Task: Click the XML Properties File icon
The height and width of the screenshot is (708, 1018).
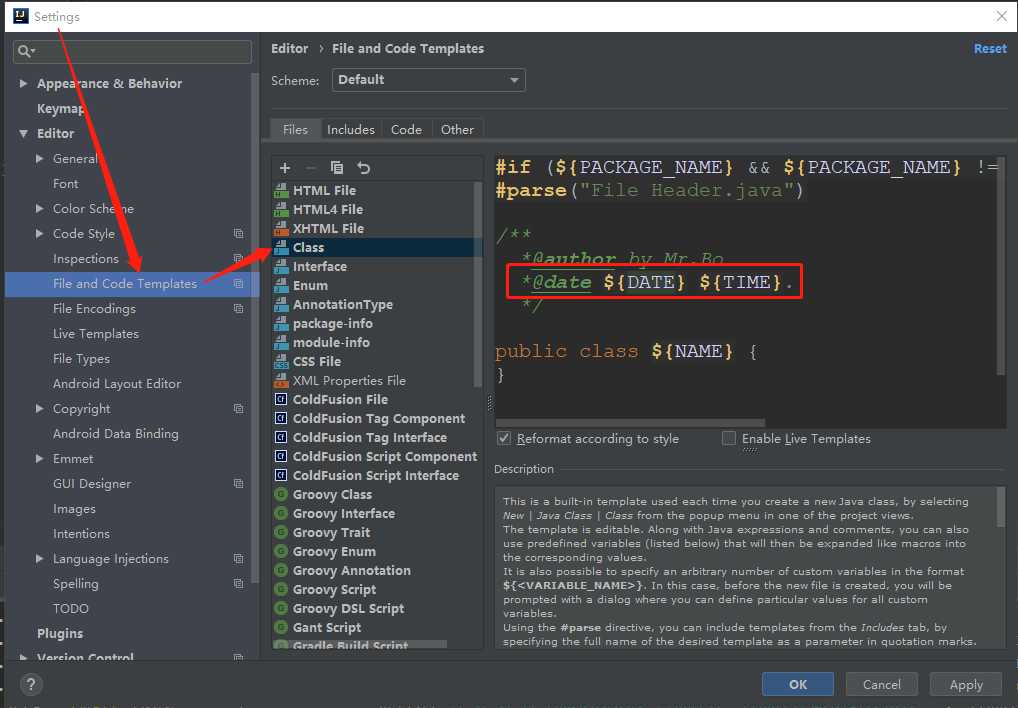Action: coord(281,380)
